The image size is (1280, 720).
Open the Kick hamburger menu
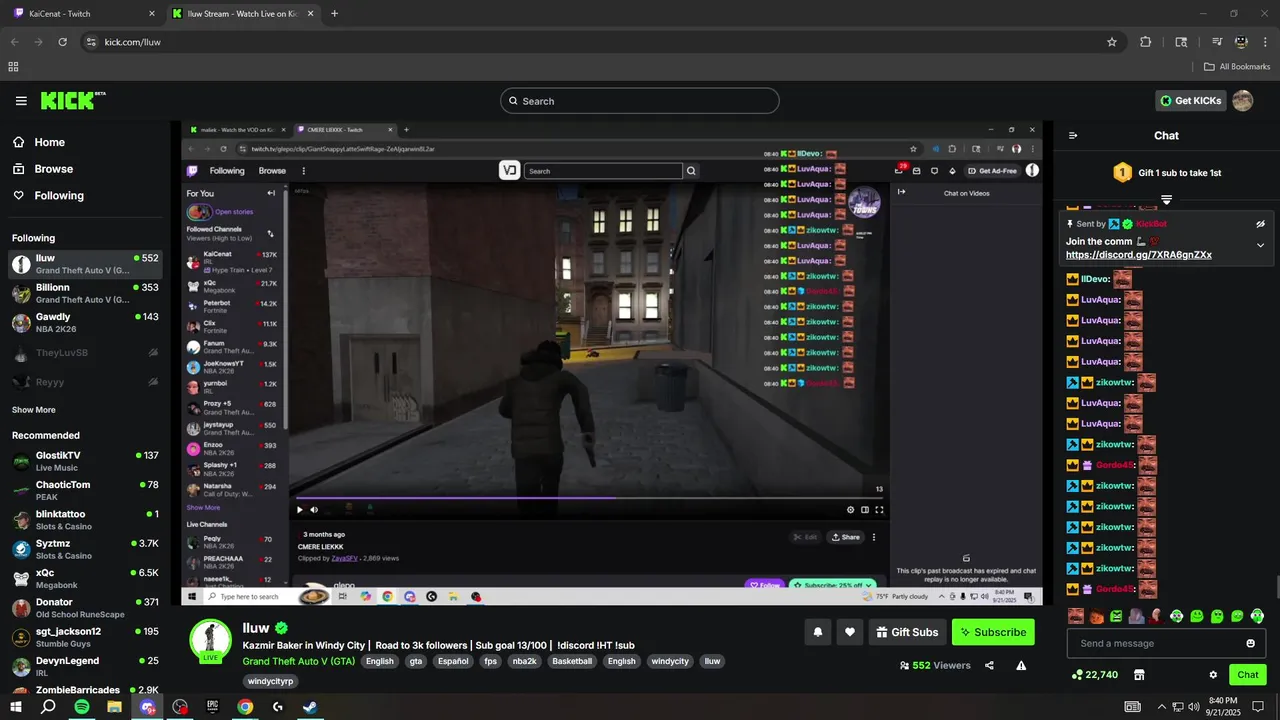pyautogui.click(x=21, y=101)
